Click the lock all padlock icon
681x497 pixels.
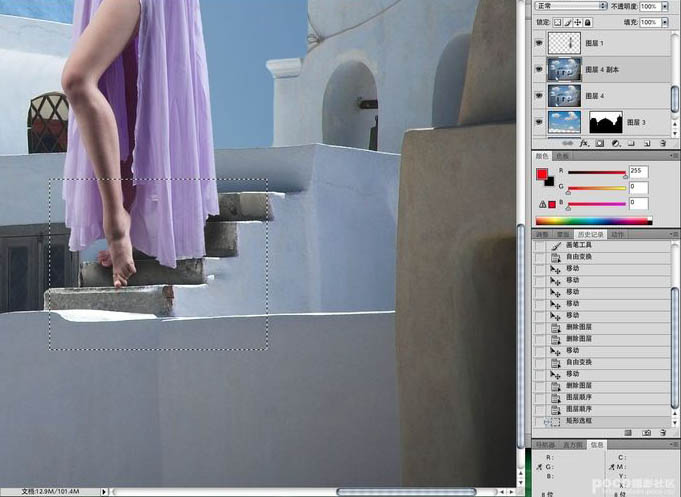coord(588,22)
